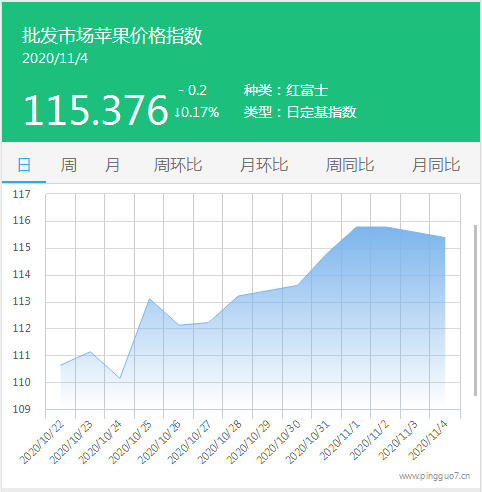The width and height of the screenshot is (482, 492).
Task: Open the 周环比 tab
Action: [178, 165]
